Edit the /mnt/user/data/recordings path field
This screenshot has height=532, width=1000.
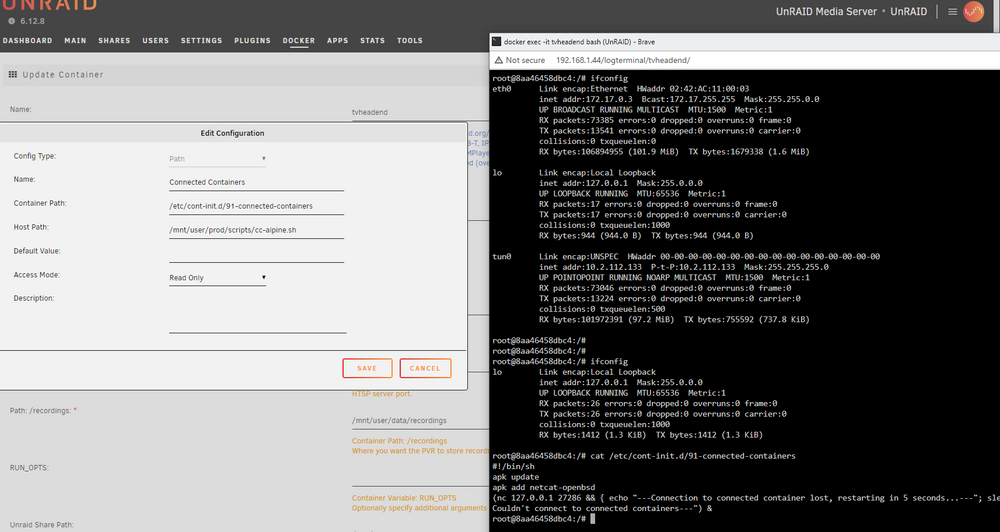(x=420, y=420)
